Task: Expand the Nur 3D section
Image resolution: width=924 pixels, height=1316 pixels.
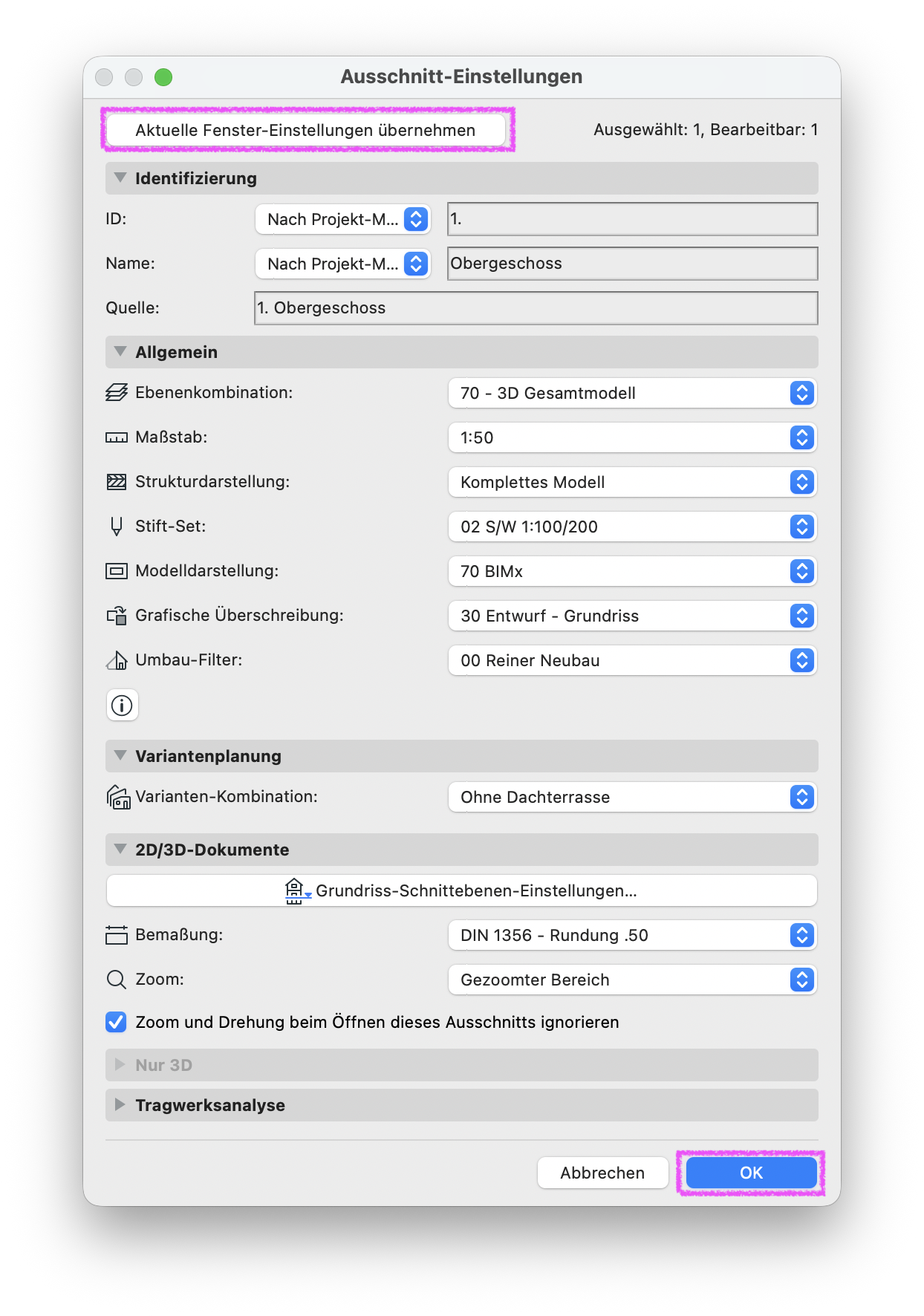Action: point(120,1065)
